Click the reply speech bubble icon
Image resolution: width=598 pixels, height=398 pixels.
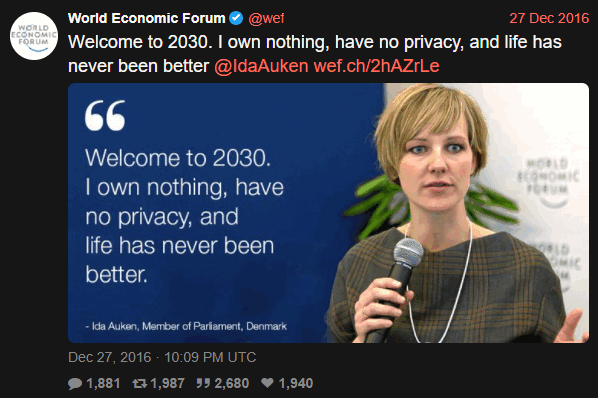pyautogui.click(x=75, y=383)
